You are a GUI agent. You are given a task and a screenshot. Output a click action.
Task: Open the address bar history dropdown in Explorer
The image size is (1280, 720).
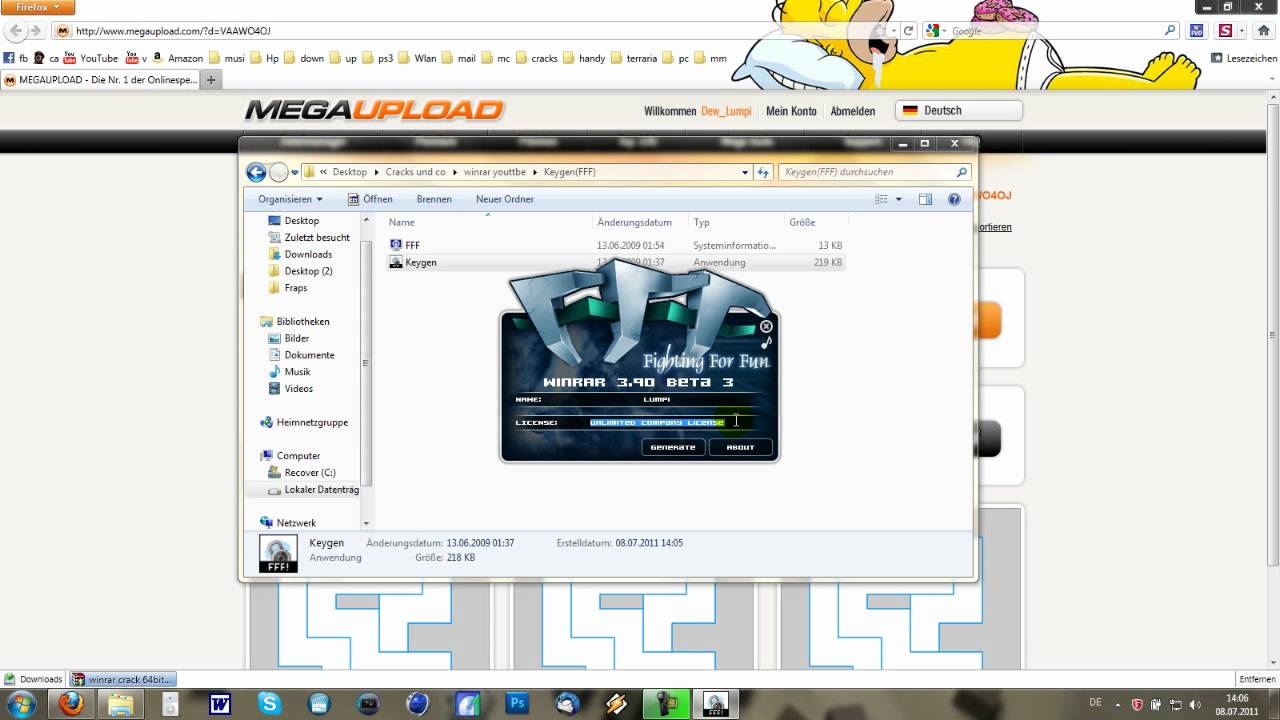(x=745, y=172)
